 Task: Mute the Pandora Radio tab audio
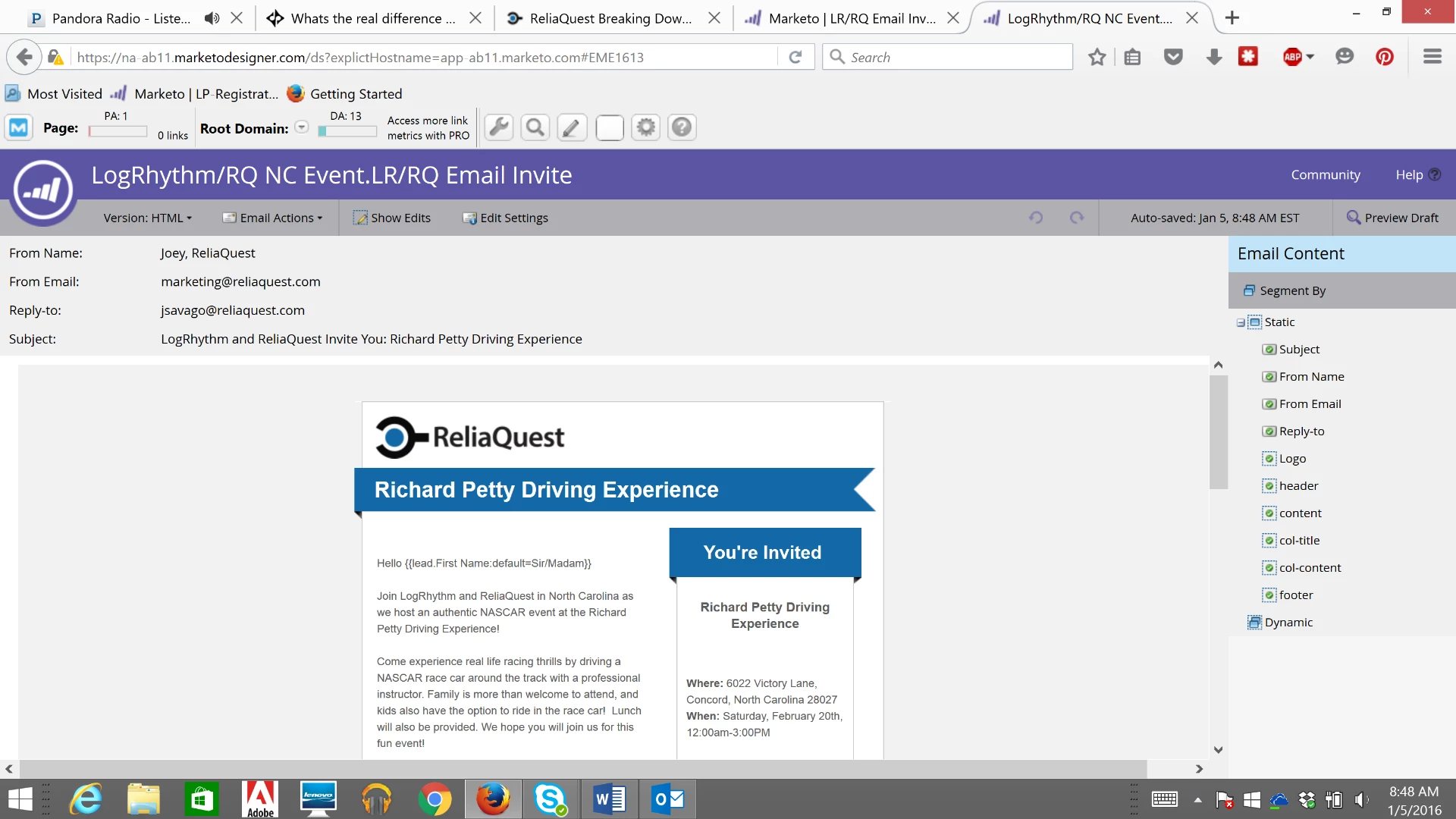coord(212,18)
